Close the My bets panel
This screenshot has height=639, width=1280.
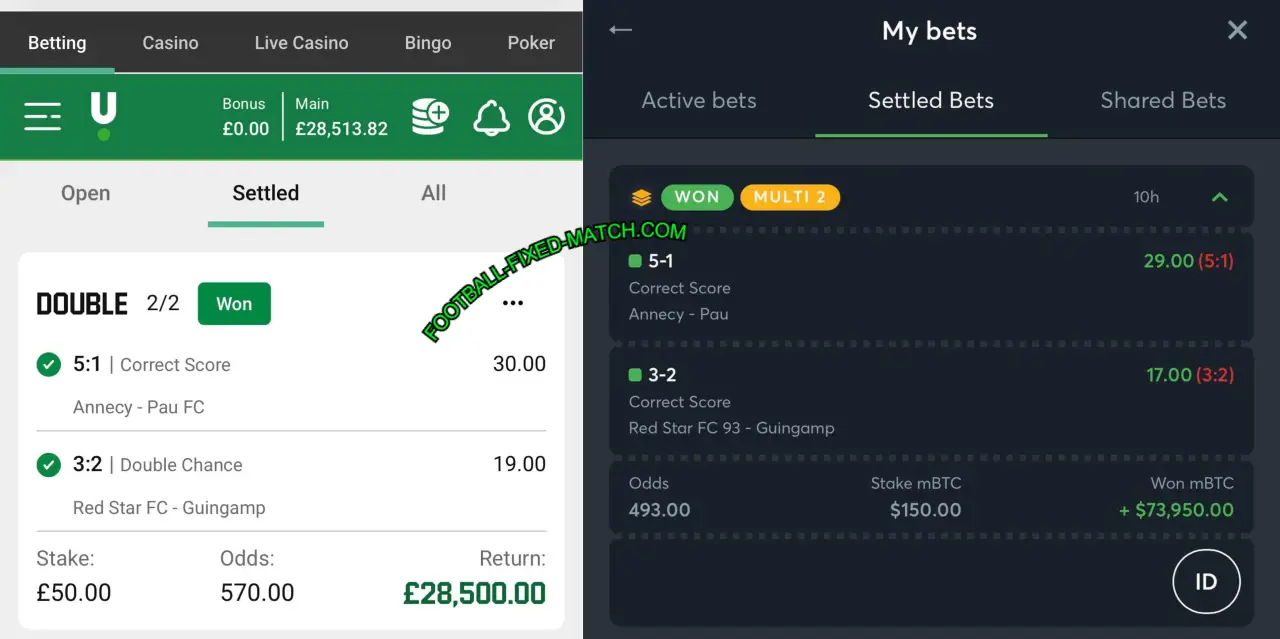tap(1237, 30)
